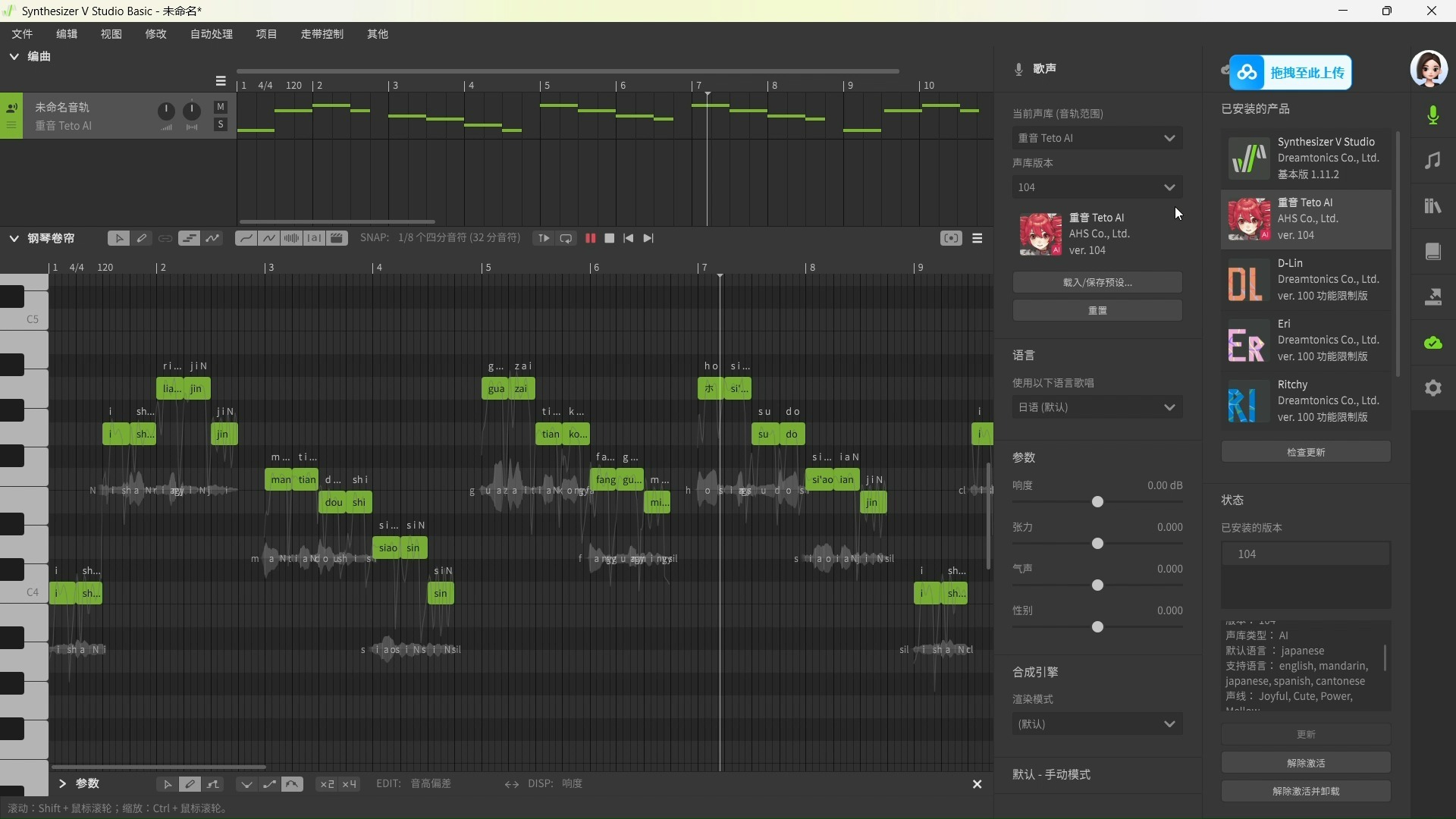The image size is (1456, 819).
Task: Open the 声库版本 104 dropdown
Action: [x=1097, y=187]
